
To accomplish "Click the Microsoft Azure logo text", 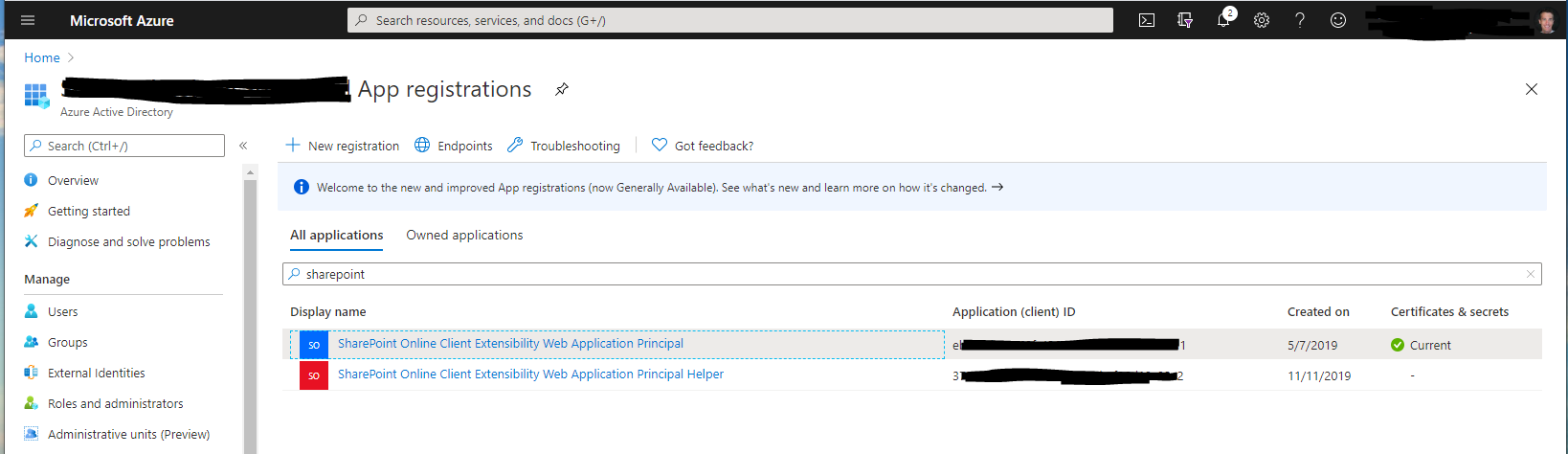I will (x=122, y=20).
